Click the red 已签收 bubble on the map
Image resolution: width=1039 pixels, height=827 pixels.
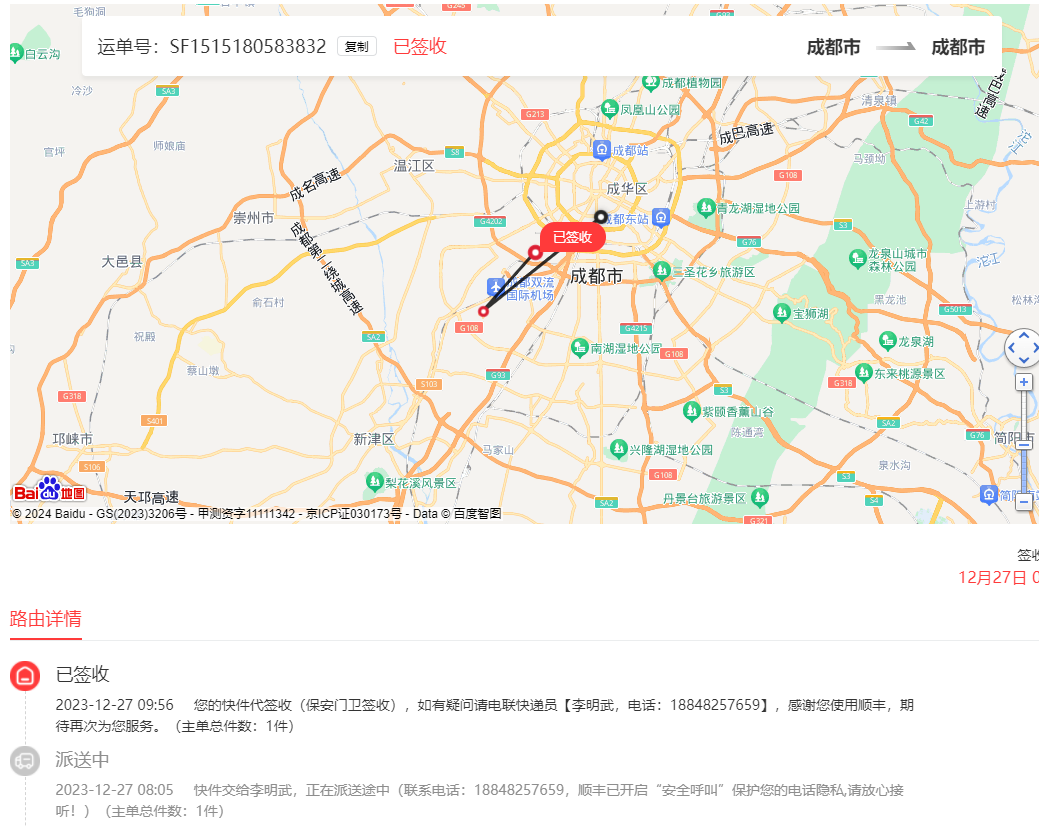click(573, 237)
